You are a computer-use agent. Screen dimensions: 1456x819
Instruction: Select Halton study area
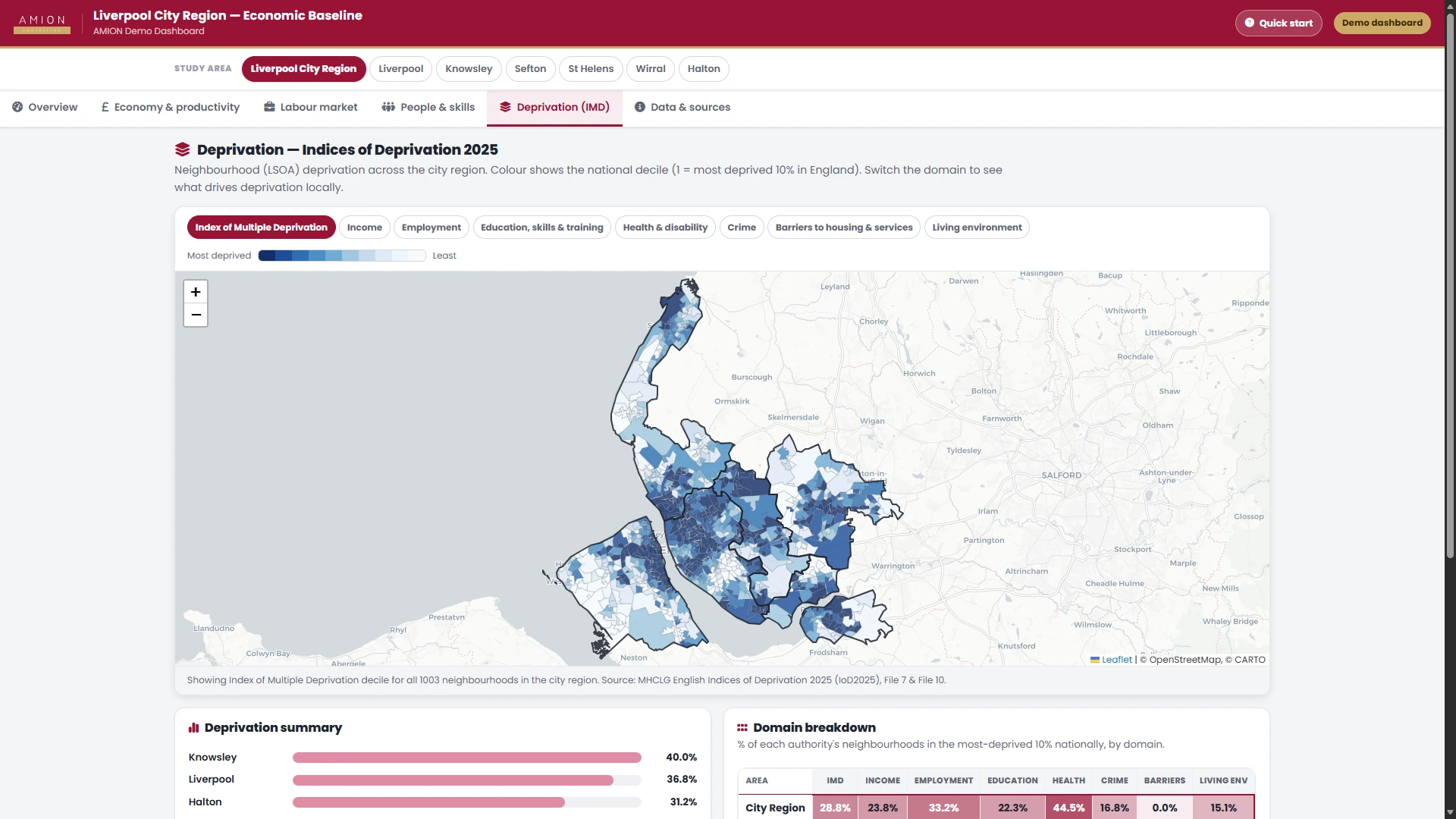pos(704,69)
